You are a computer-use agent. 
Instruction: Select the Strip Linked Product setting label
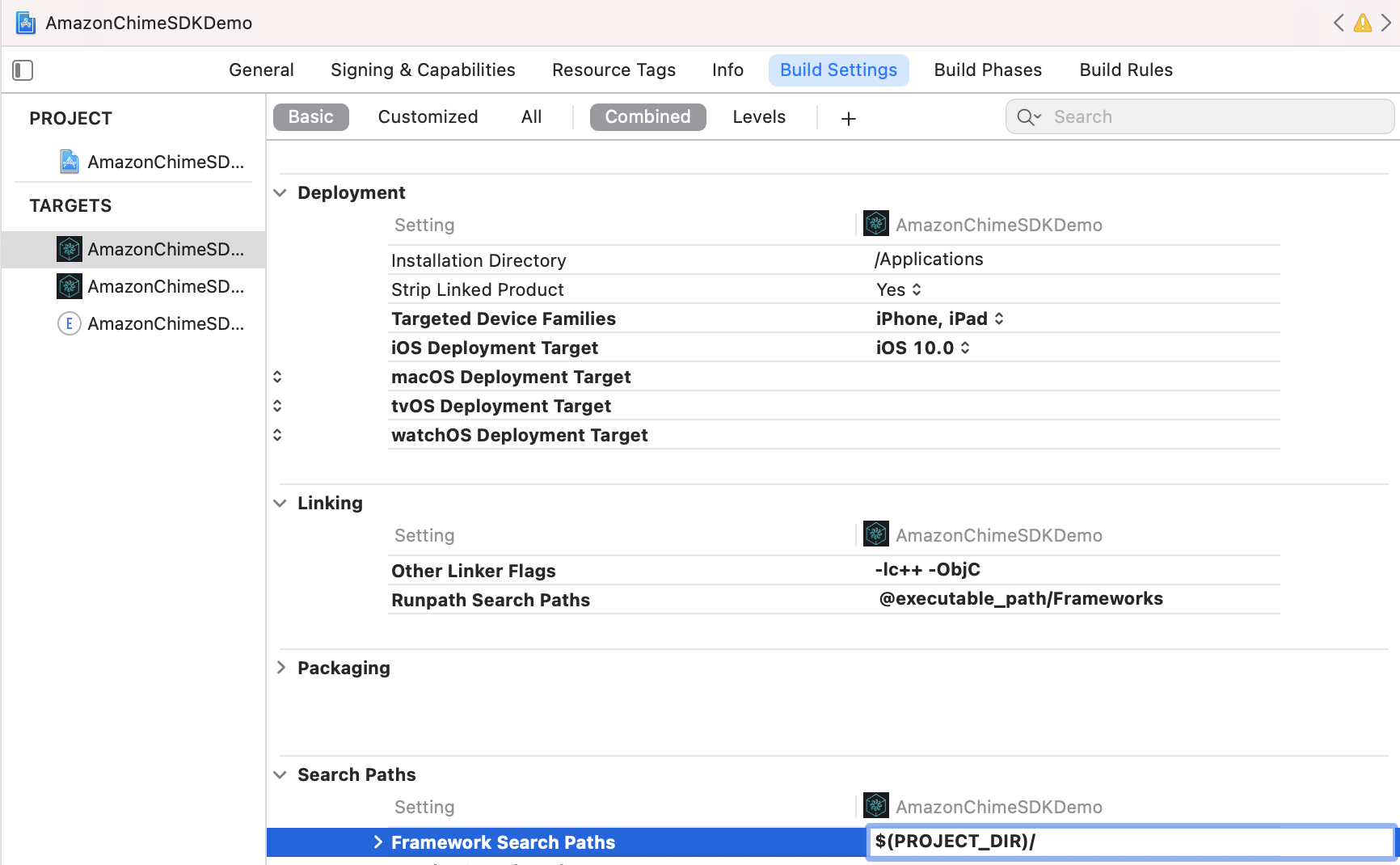478,289
